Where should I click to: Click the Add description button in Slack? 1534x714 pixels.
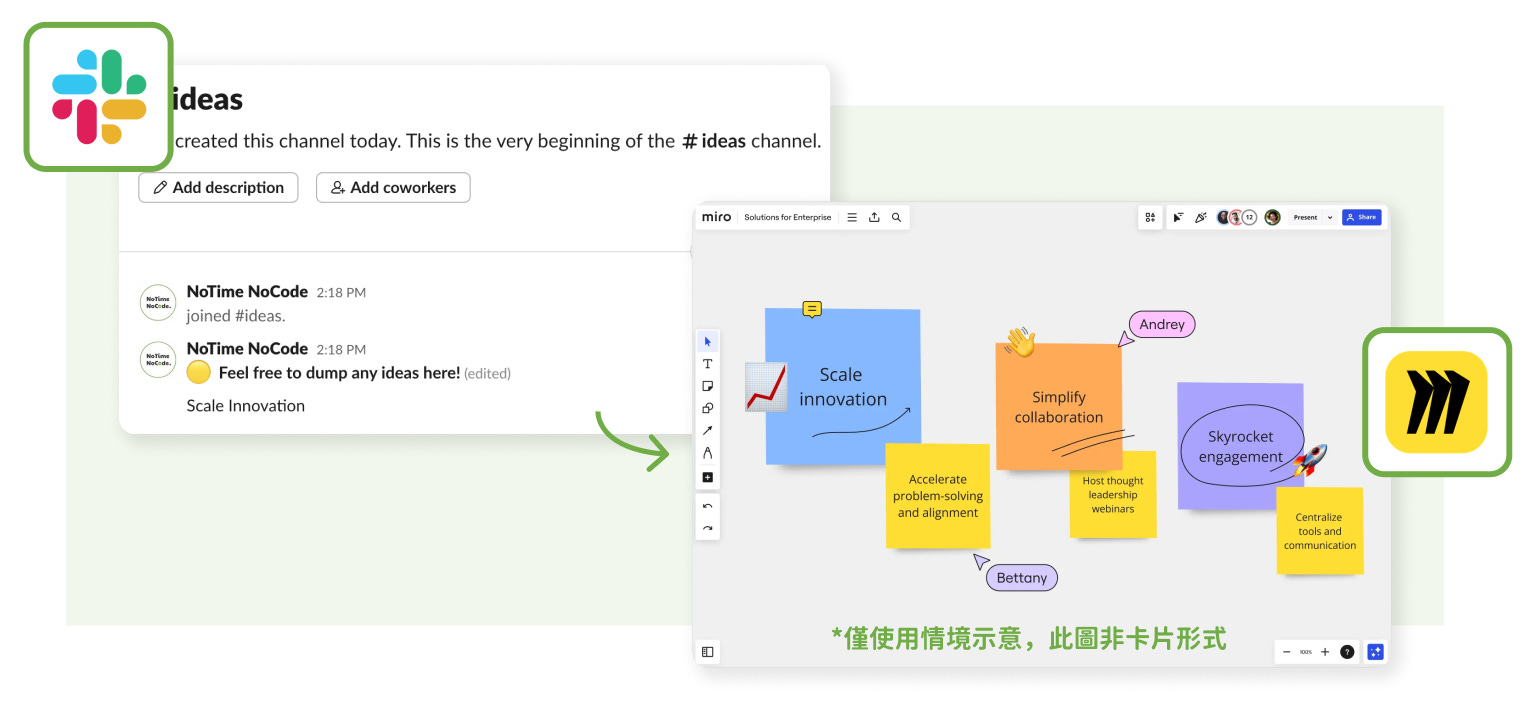click(218, 187)
